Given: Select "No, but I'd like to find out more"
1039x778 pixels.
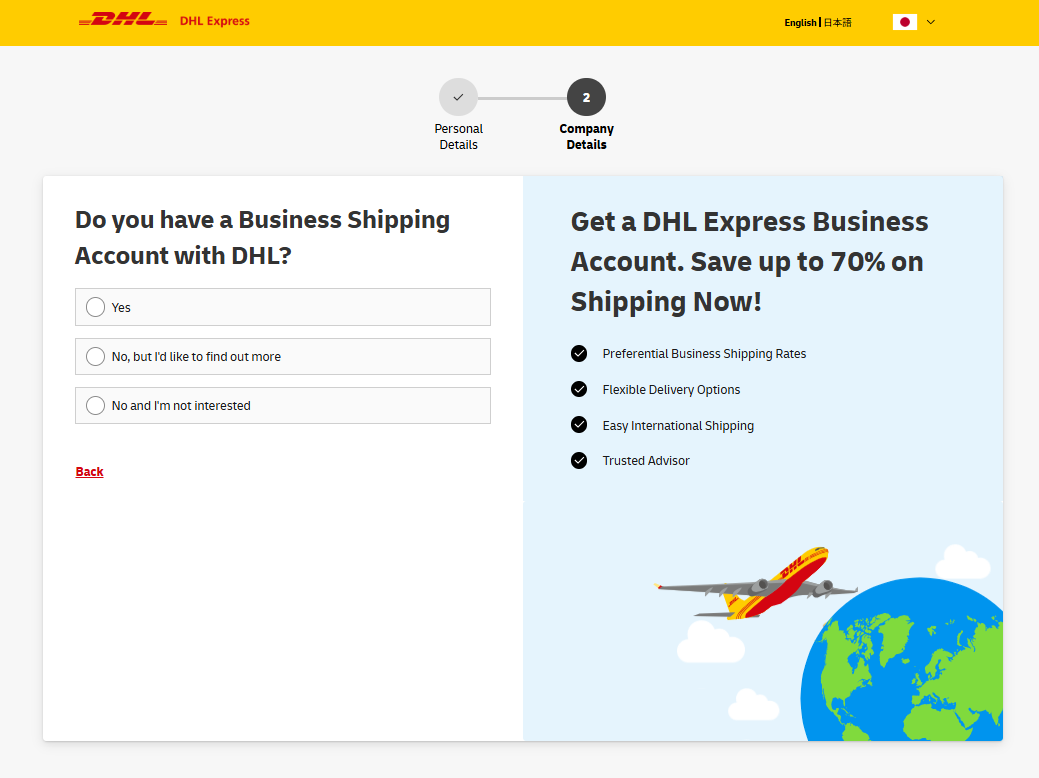Looking at the screenshot, I should 95,357.
